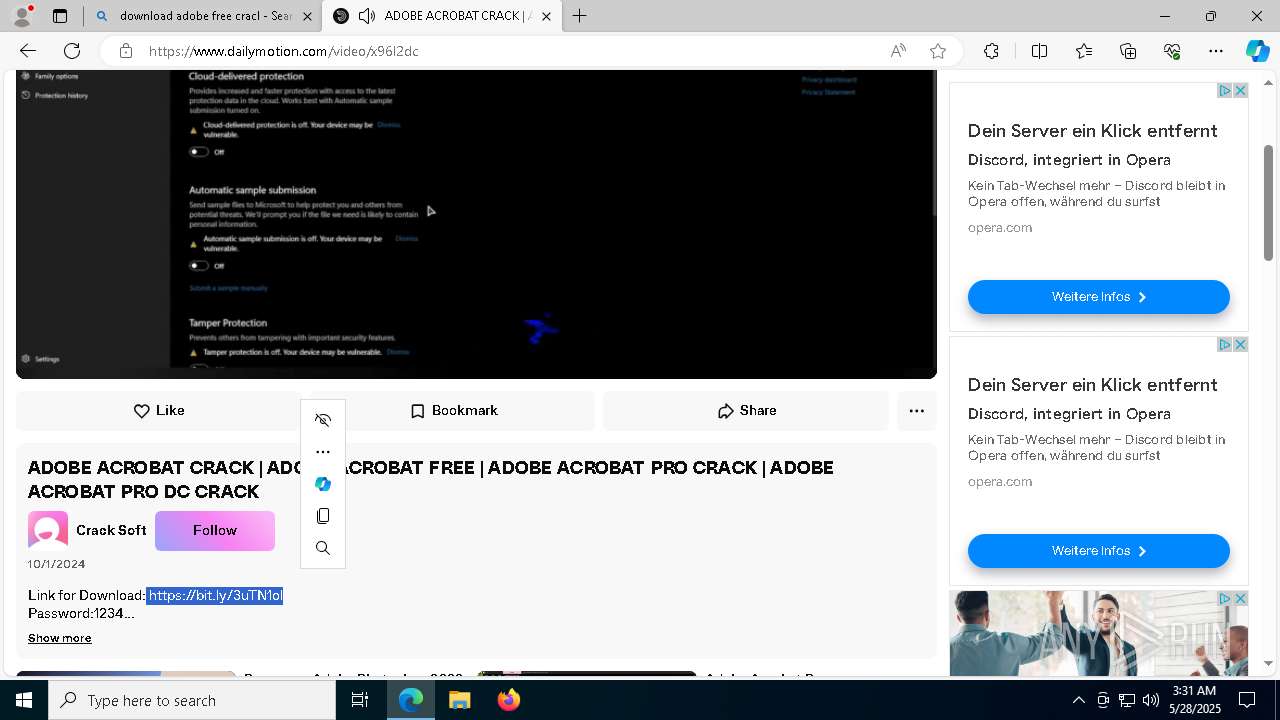This screenshot has width=1280, height=720.
Task: Open more video options ellipsis
Action: (916, 411)
